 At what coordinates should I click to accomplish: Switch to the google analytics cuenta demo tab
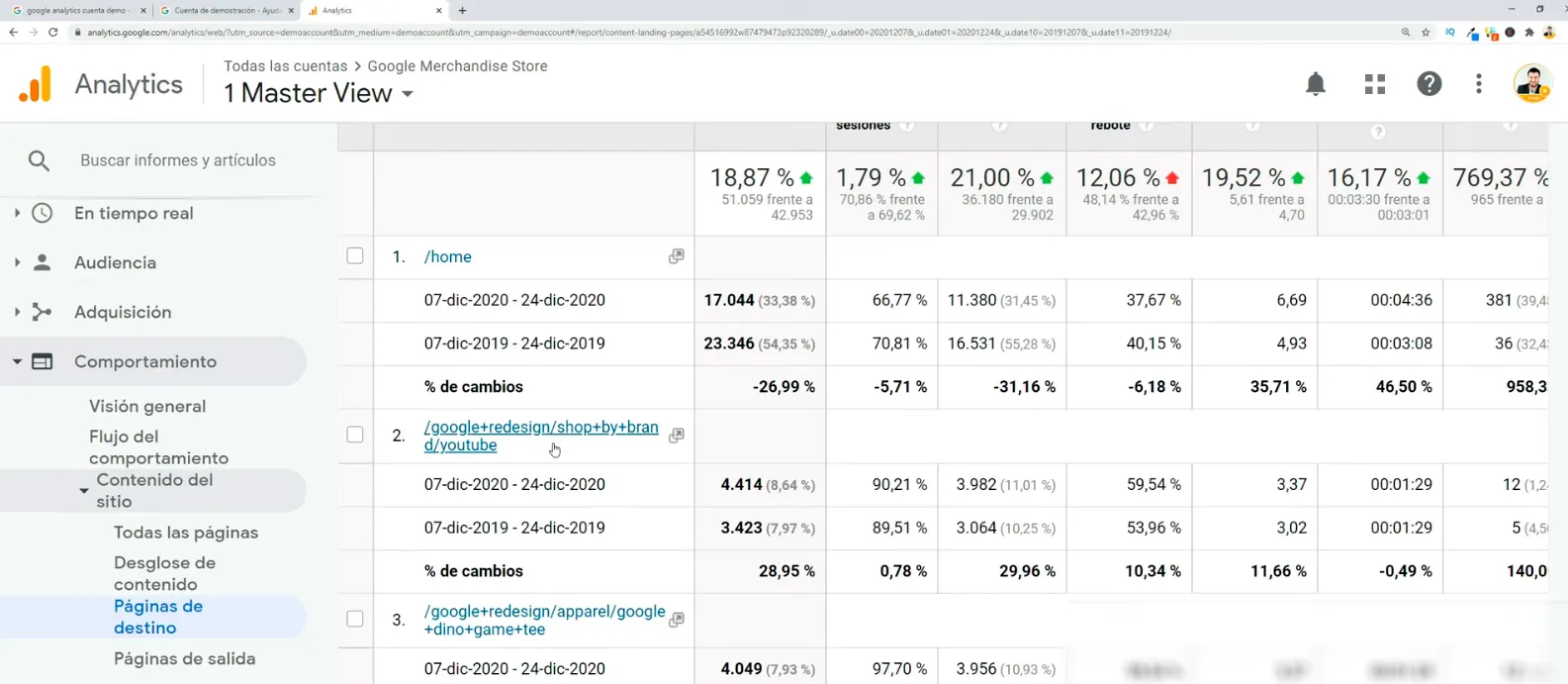79,10
